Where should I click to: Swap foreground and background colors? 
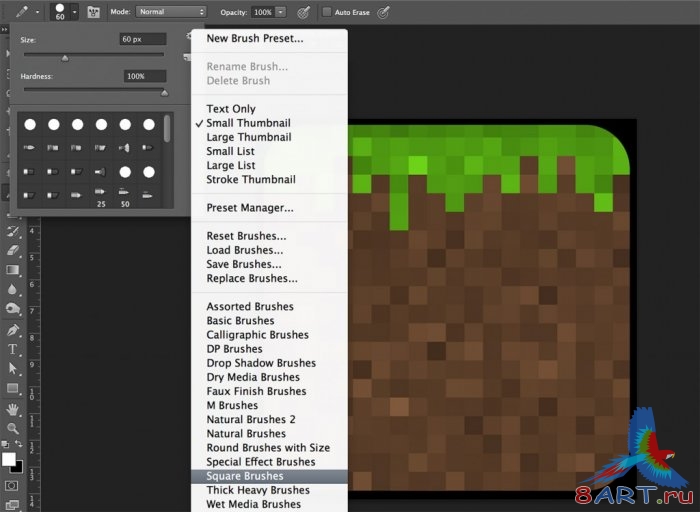click(19, 444)
